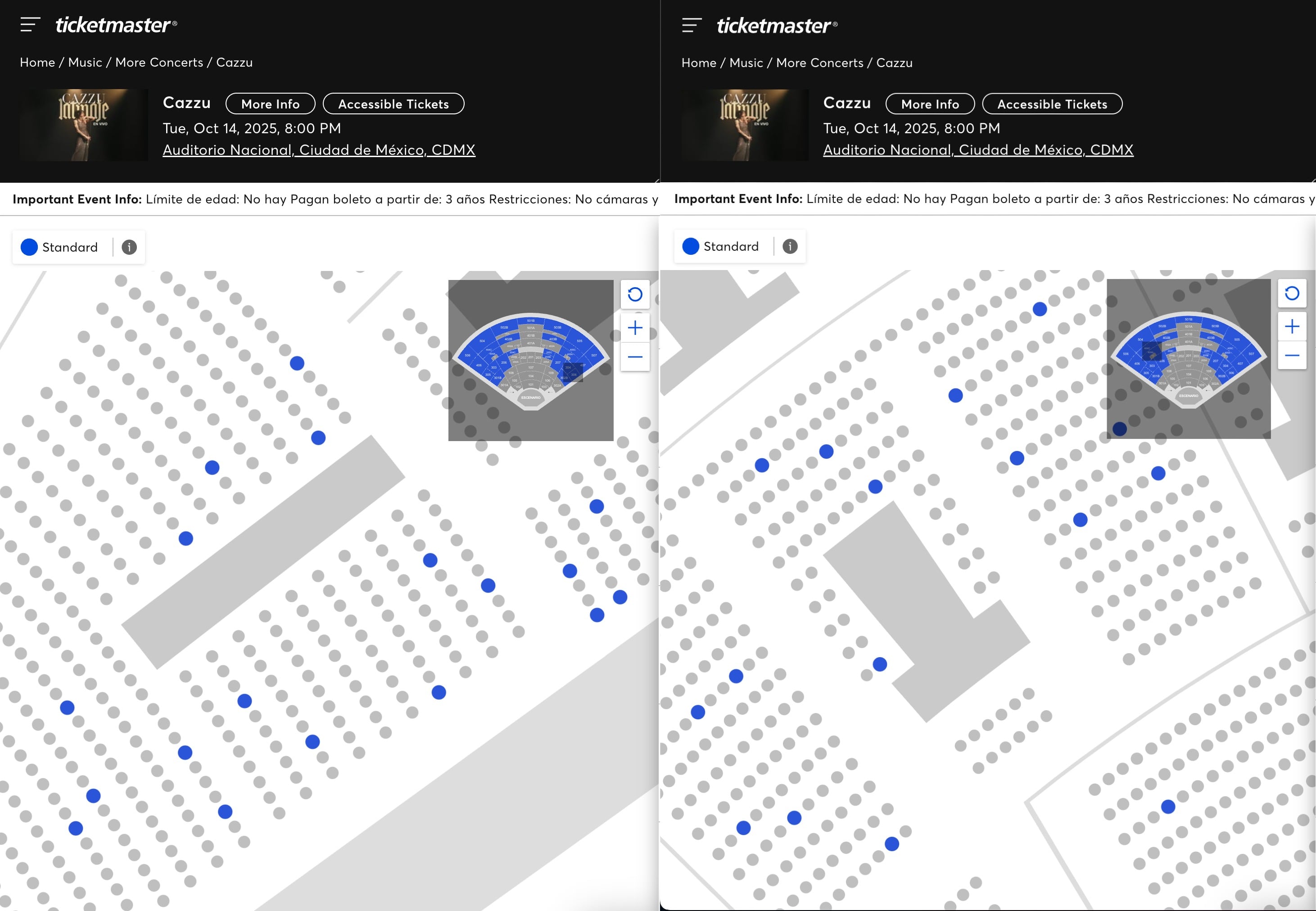Click Accessible Tickets button in right window
The width and height of the screenshot is (1316, 911).
pyautogui.click(x=1052, y=104)
